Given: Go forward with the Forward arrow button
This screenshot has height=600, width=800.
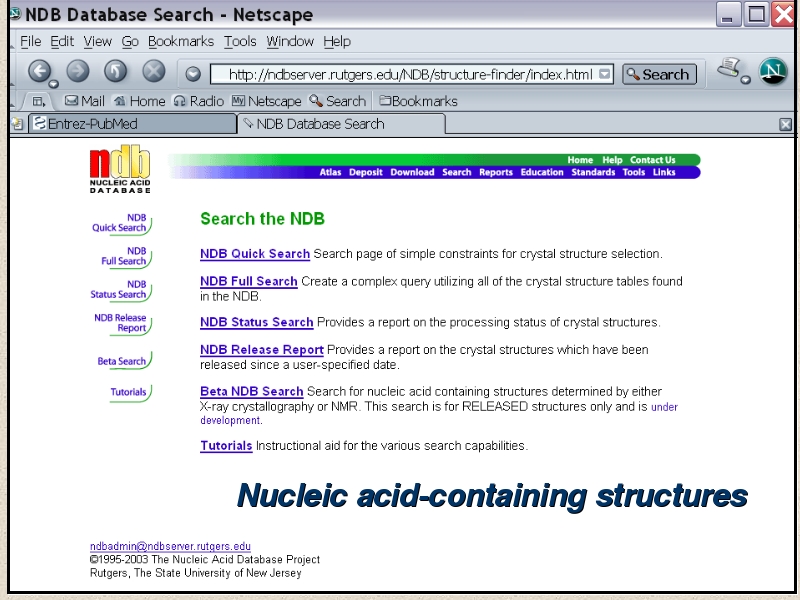Looking at the screenshot, I should click(x=78, y=70).
